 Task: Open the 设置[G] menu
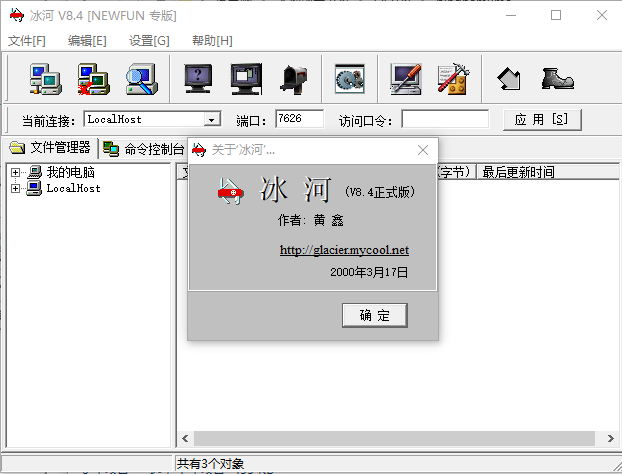tap(149, 40)
